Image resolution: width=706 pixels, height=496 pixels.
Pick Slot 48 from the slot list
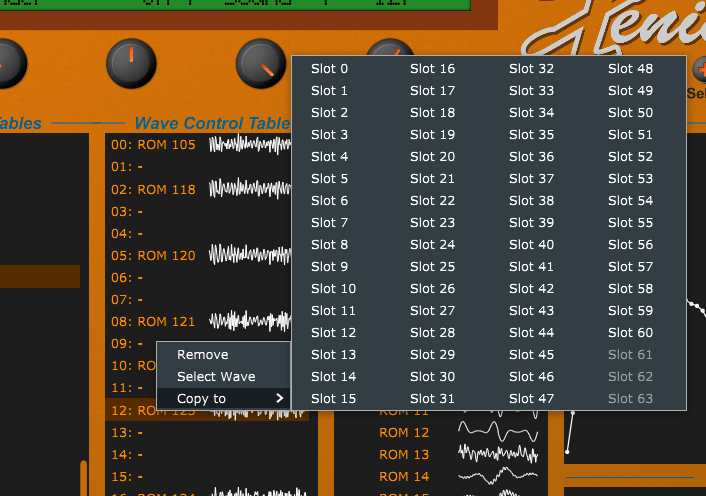click(x=630, y=69)
